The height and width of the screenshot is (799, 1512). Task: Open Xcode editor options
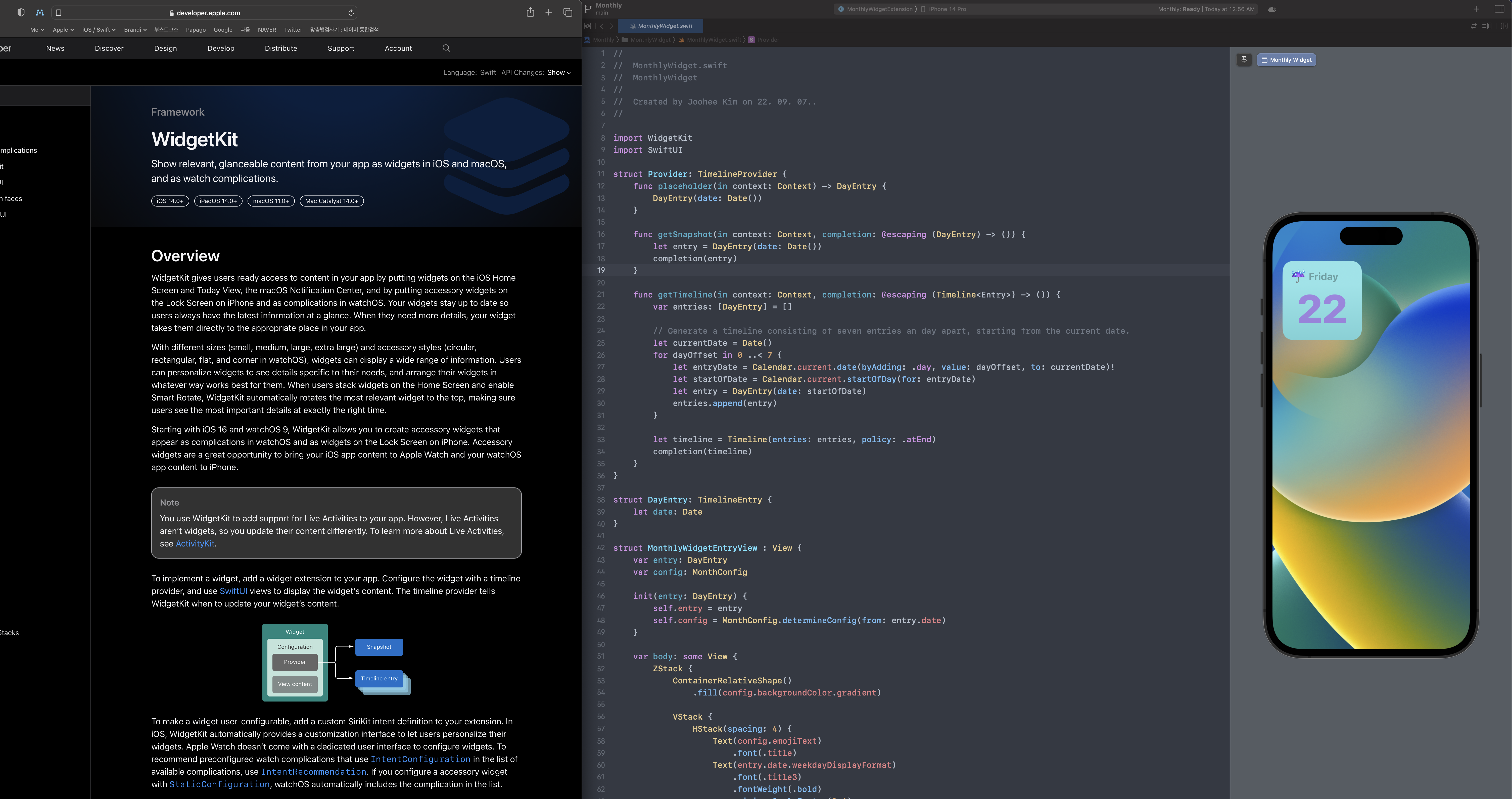click(x=1487, y=26)
